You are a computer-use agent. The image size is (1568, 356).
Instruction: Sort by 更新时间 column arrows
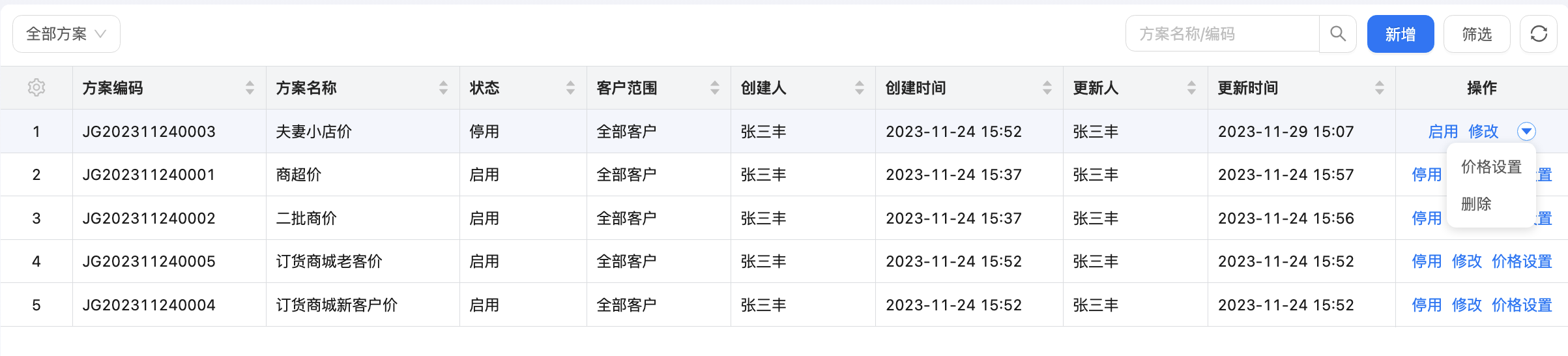click(x=1379, y=87)
